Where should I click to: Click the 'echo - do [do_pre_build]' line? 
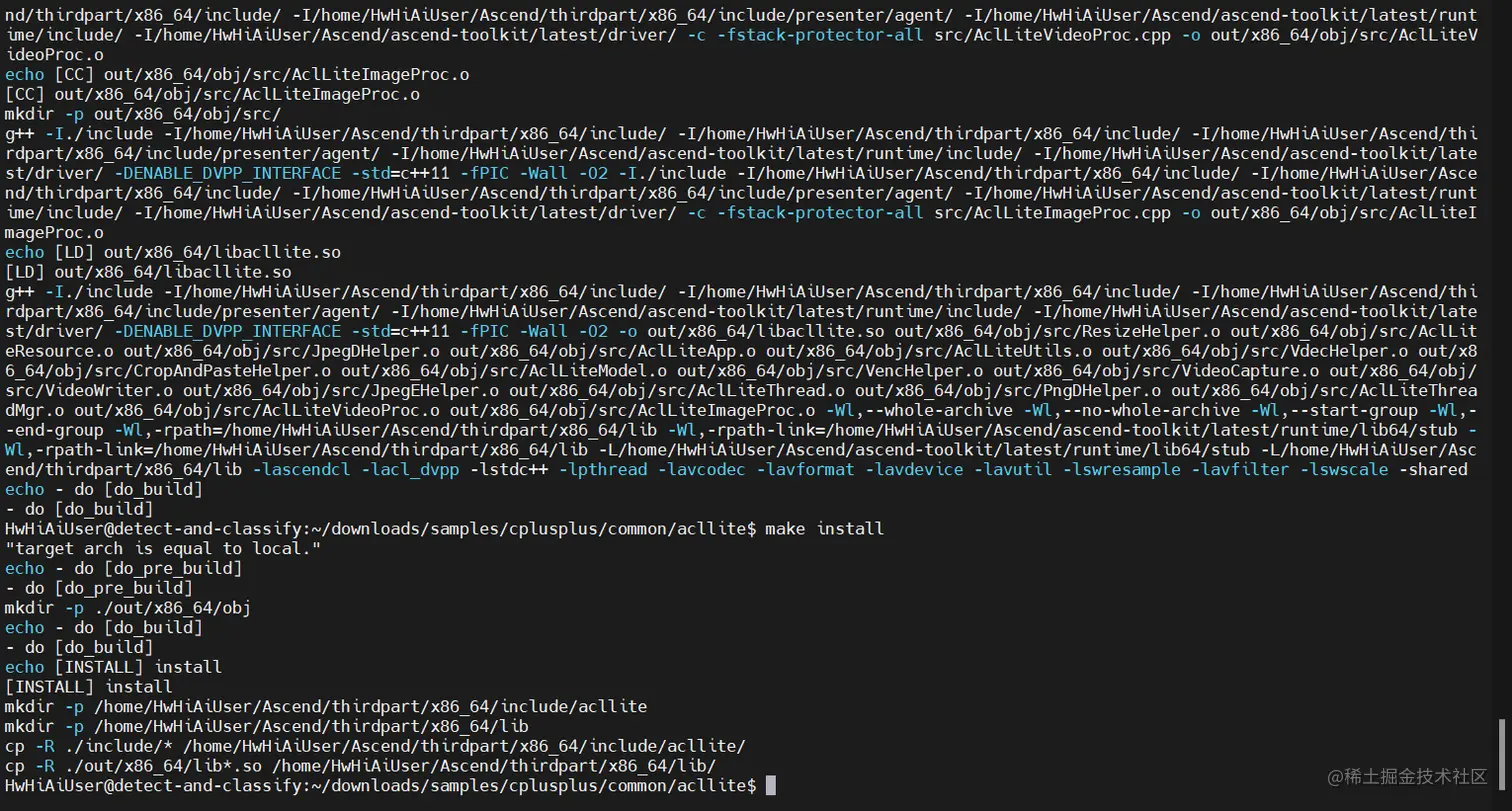124,568
